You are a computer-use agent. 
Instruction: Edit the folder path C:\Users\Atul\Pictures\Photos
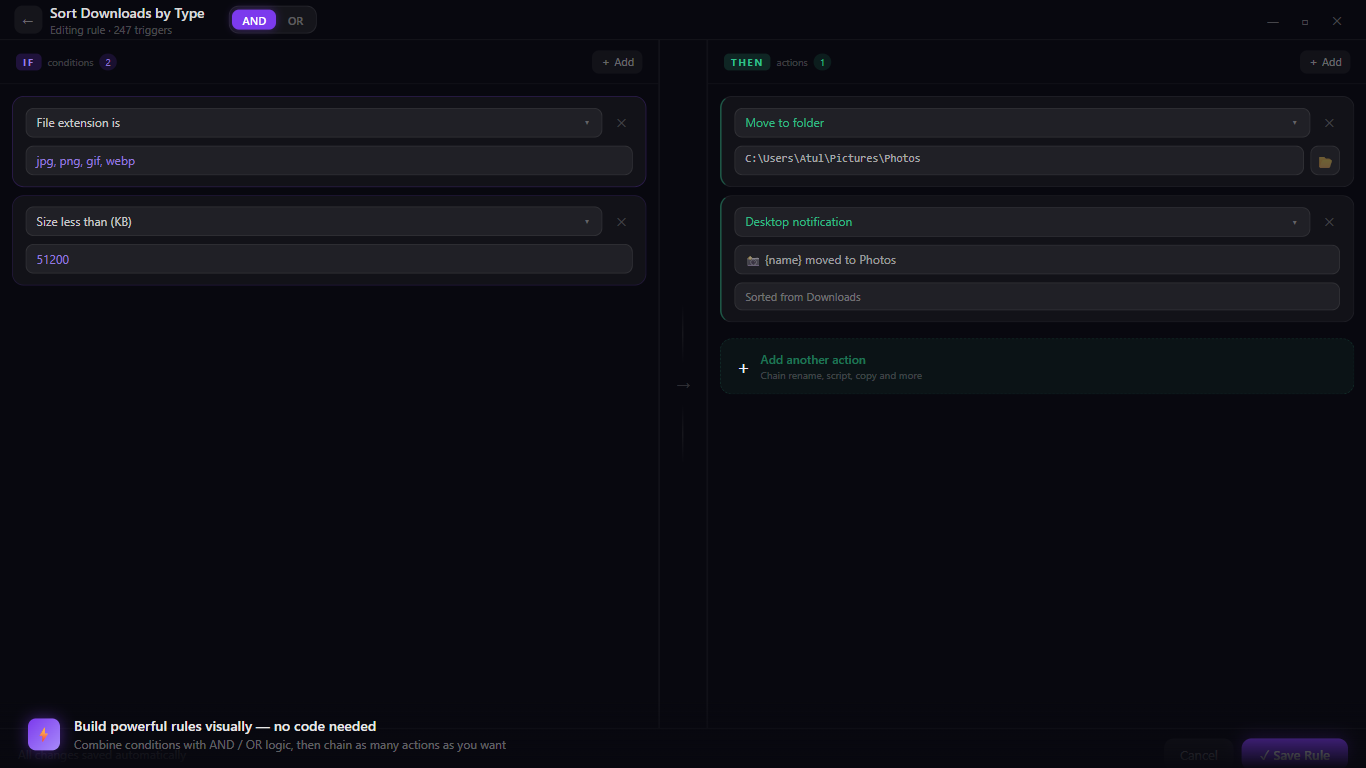[1019, 160]
